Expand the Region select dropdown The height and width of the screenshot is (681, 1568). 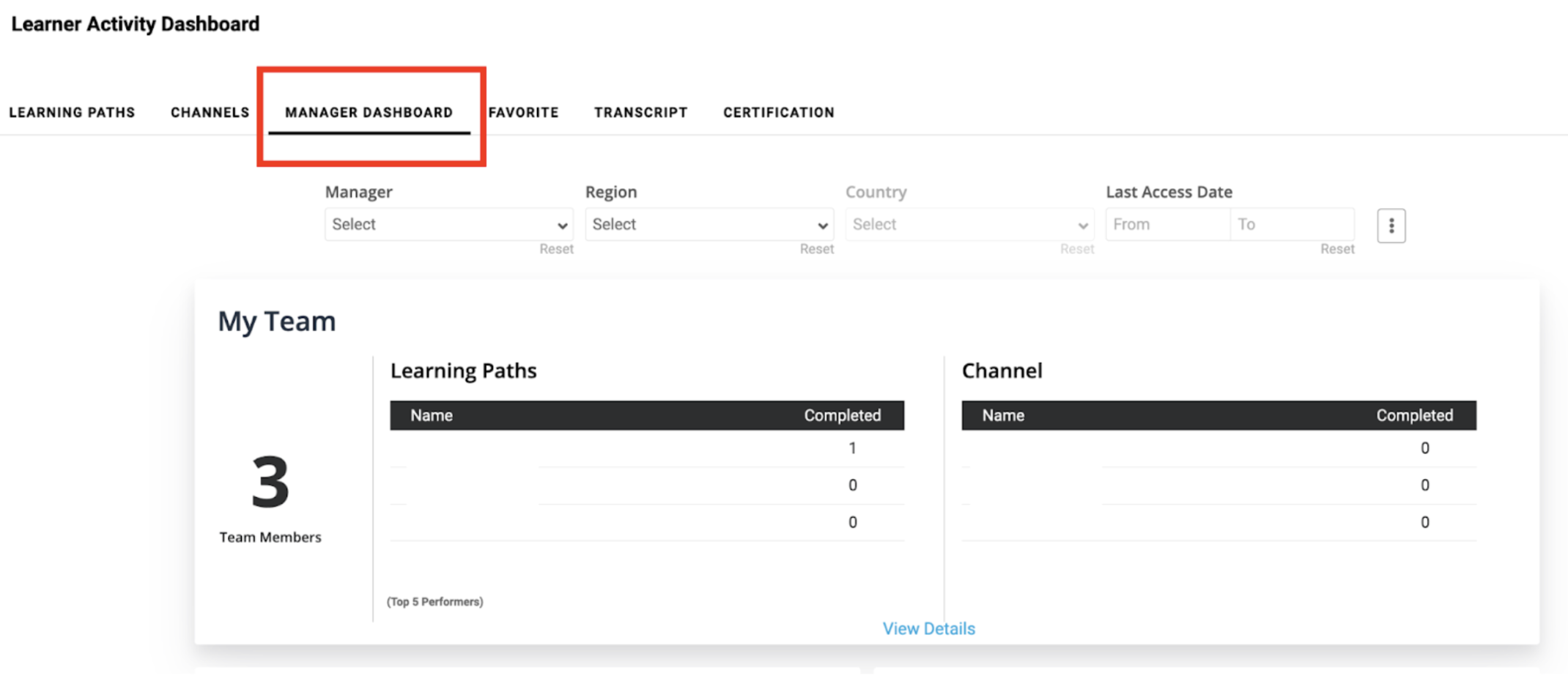[x=709, y=224]
